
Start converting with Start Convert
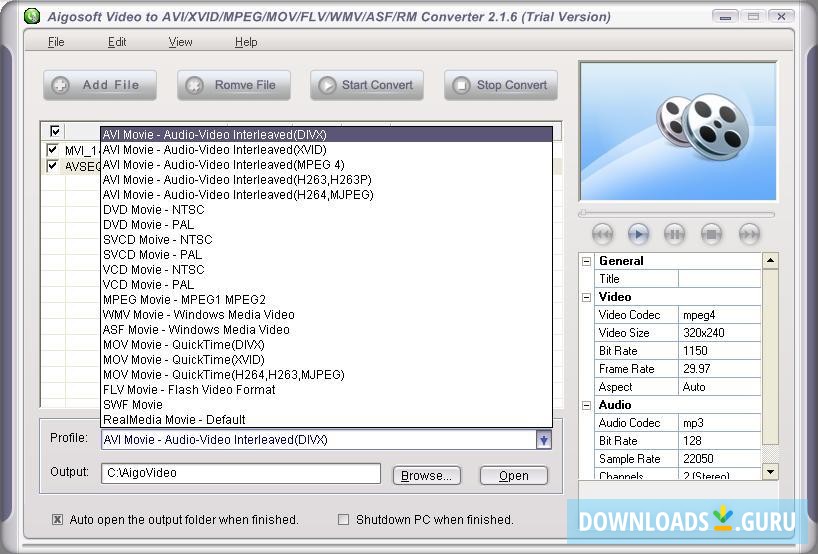coord(367,85)
